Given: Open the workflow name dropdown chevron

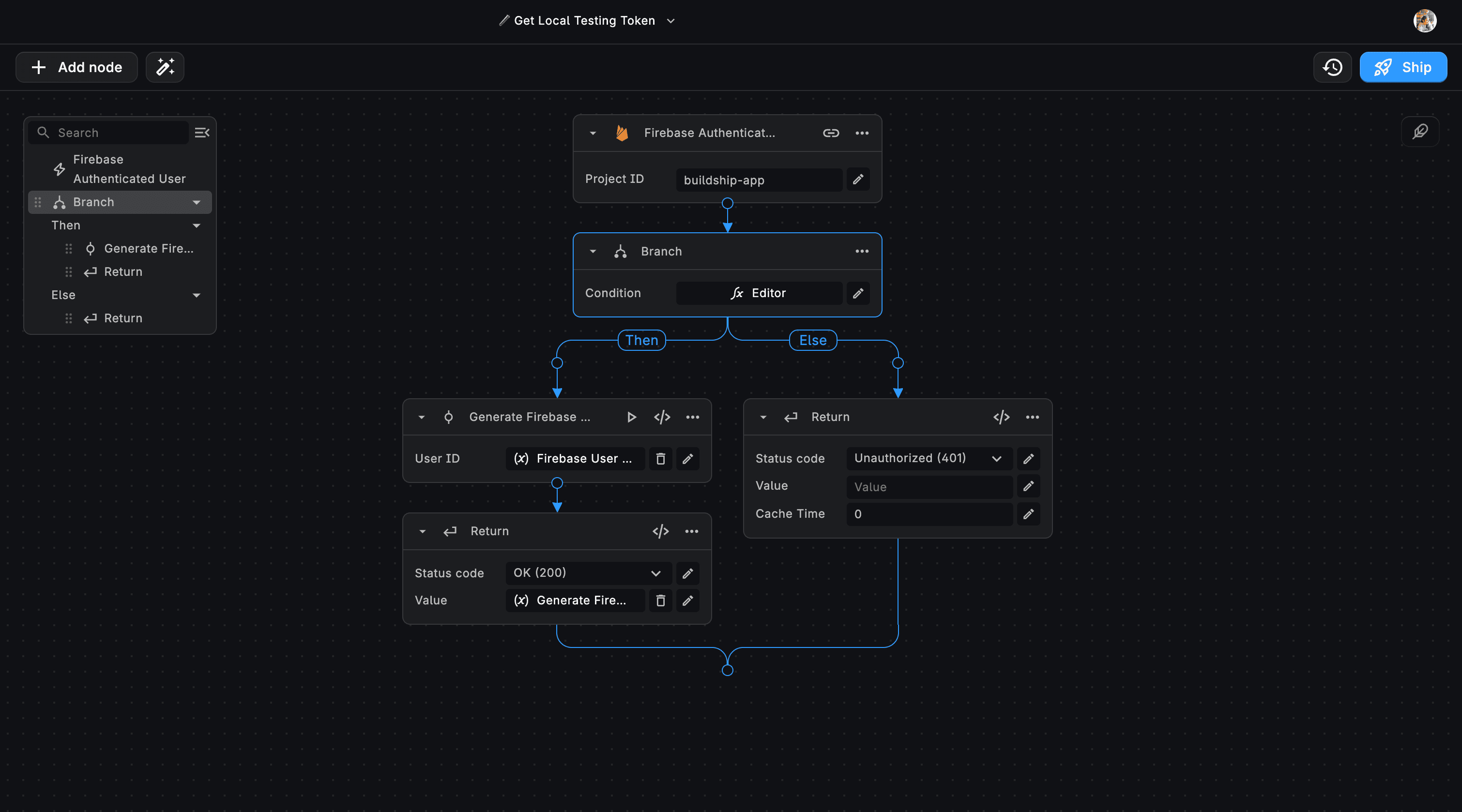Looking at the screenshot, I should 671,21.
